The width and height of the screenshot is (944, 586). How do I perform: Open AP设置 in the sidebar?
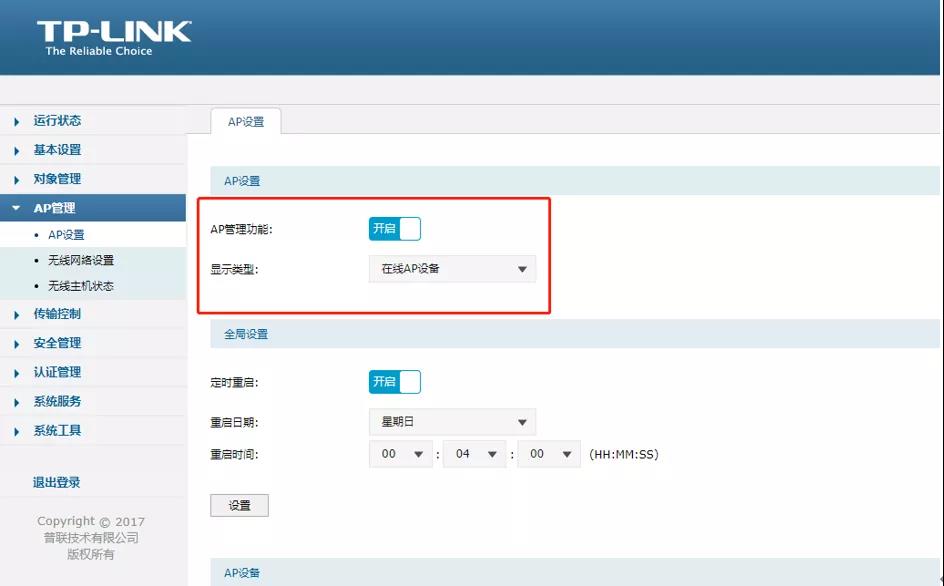66,235
